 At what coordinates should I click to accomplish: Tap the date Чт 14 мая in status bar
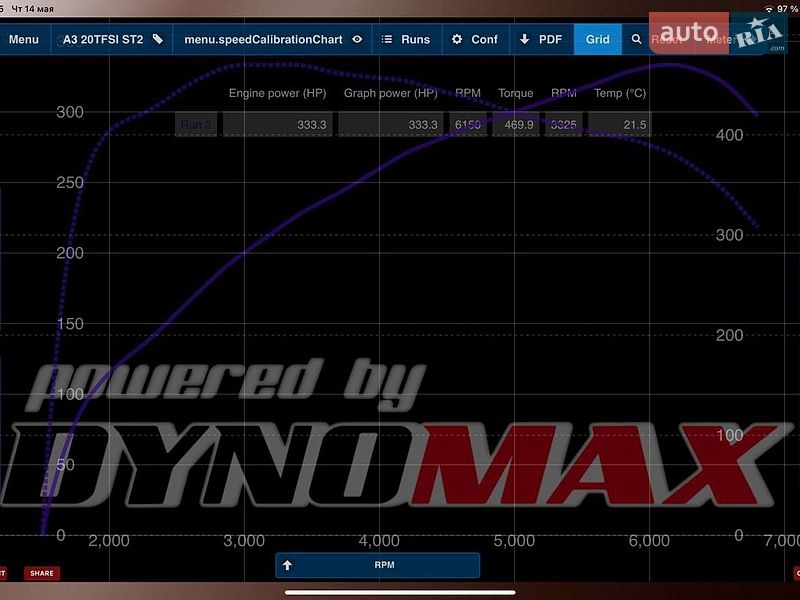33,9
